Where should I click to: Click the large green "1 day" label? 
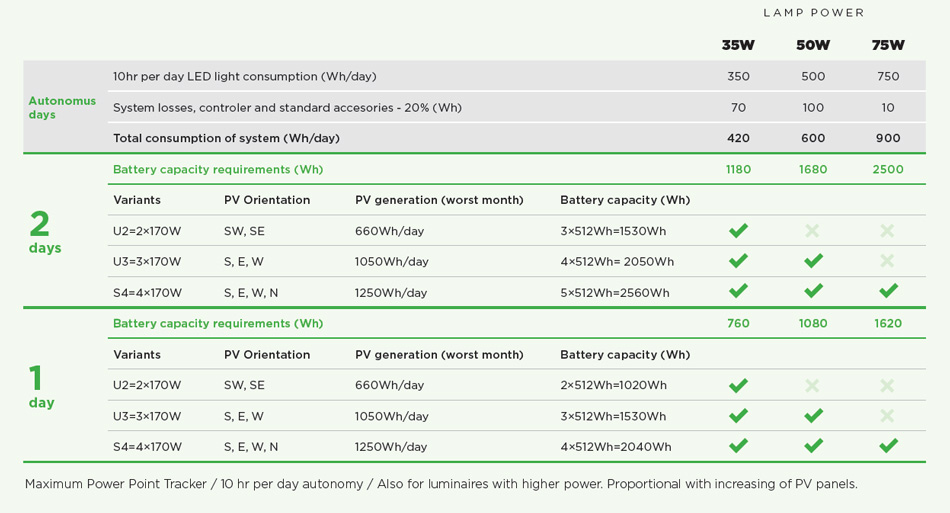click(x=41, y=386)
